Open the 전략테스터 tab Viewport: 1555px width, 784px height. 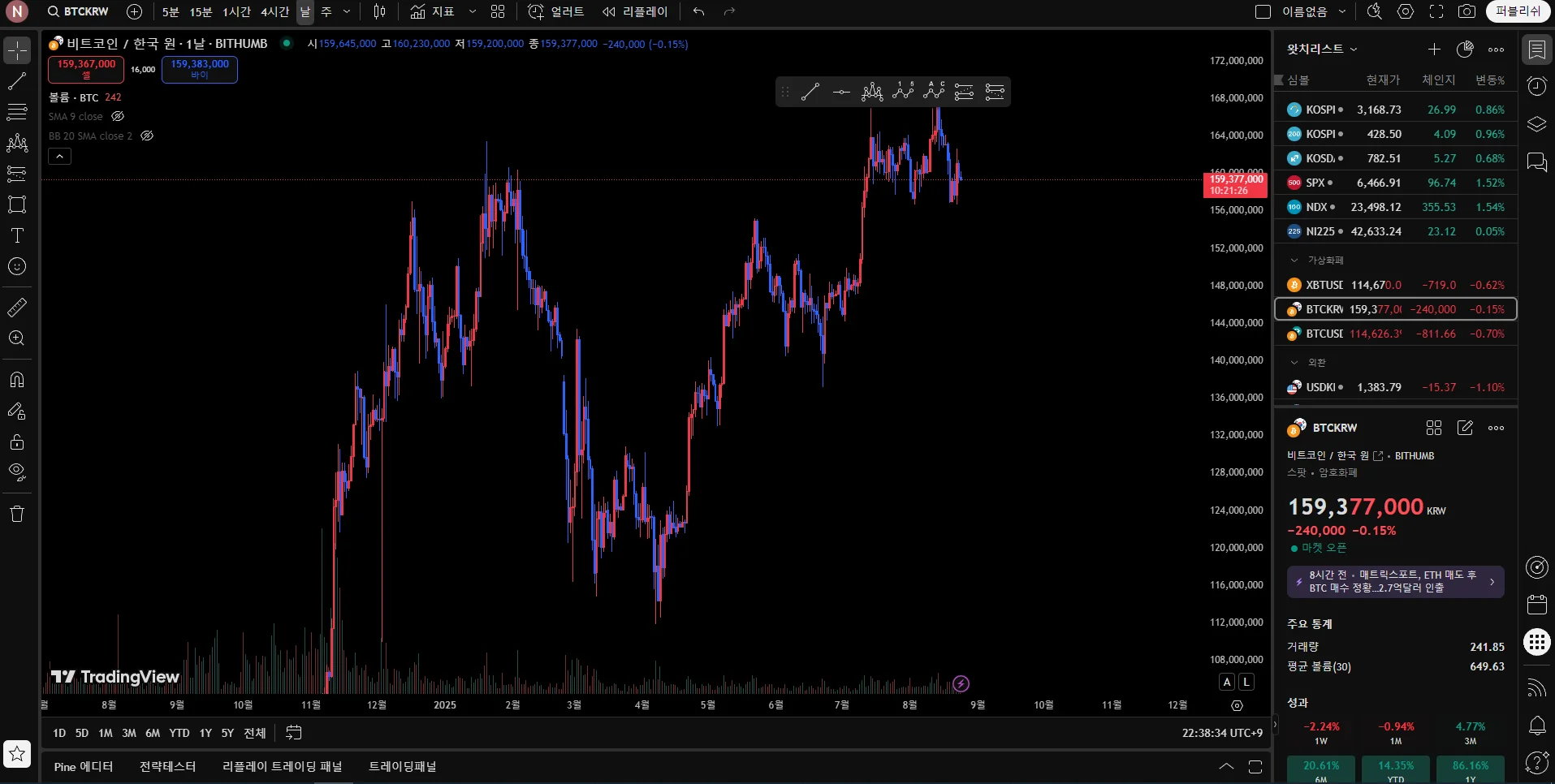tap(167, 766)
